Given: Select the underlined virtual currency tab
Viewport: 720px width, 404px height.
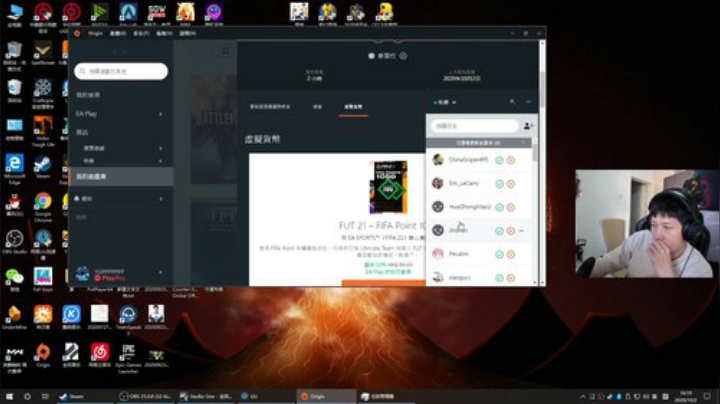Looking at the screenshot, I should tap(353, 107).
